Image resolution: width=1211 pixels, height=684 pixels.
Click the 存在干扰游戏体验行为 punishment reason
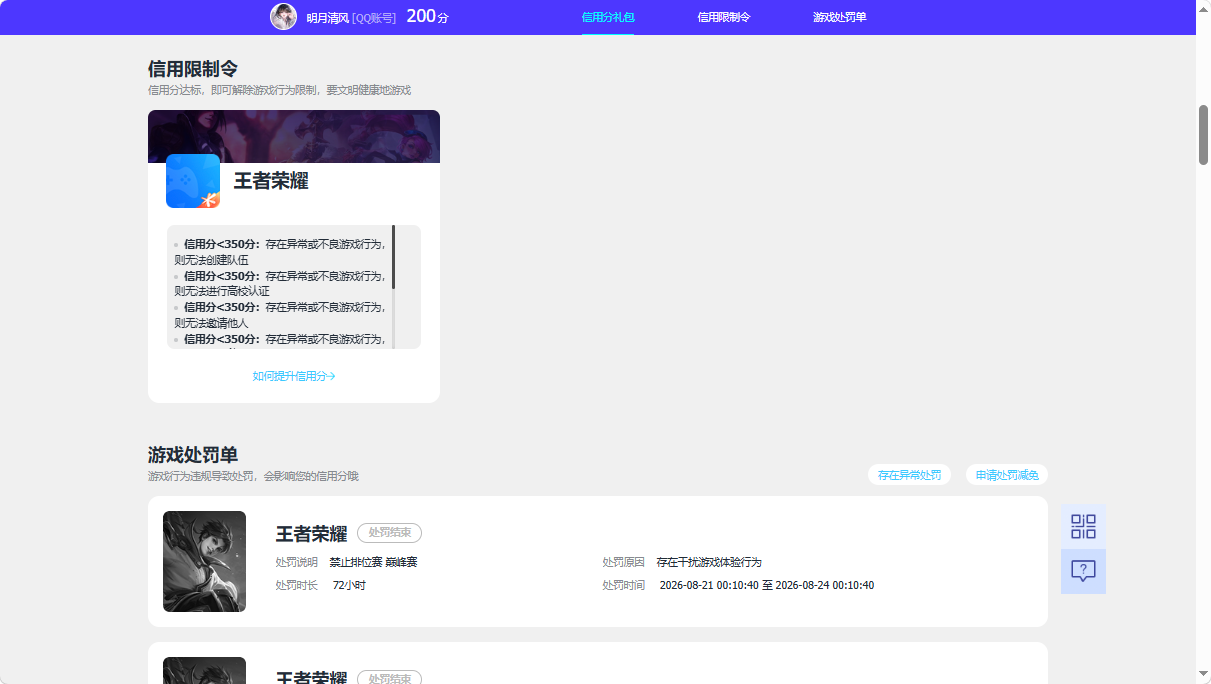[x=709, y=562]
